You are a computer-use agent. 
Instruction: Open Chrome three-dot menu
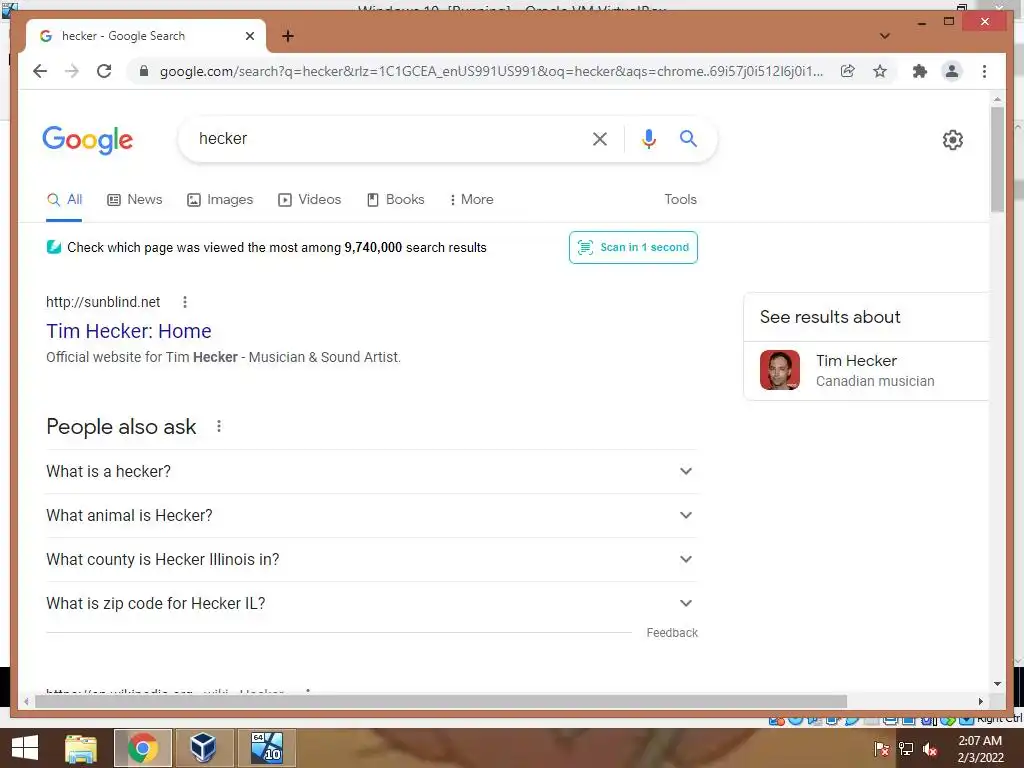pyautogui.click(x=984, y=71)
